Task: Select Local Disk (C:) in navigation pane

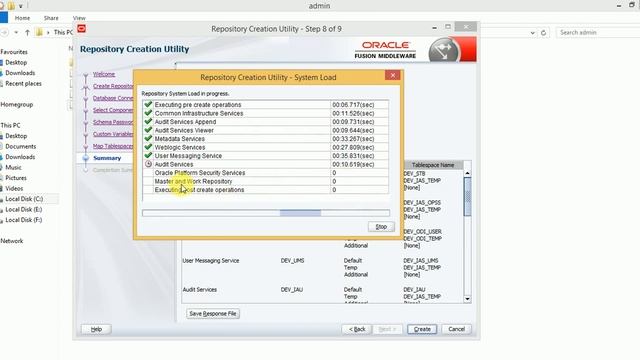Action: [24, 199]
